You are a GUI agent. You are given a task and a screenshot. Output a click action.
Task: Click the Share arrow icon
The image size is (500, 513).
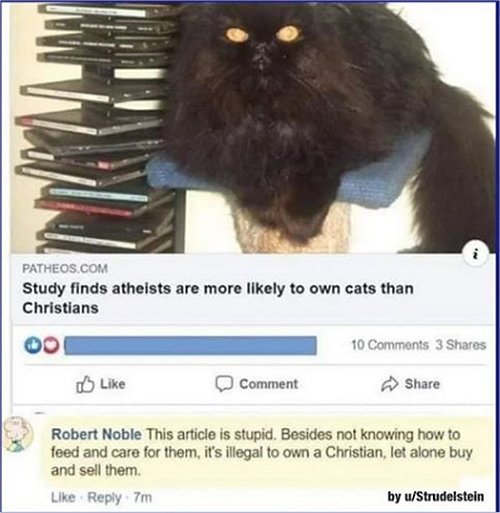pyautogui.click(x=389, y=384)
